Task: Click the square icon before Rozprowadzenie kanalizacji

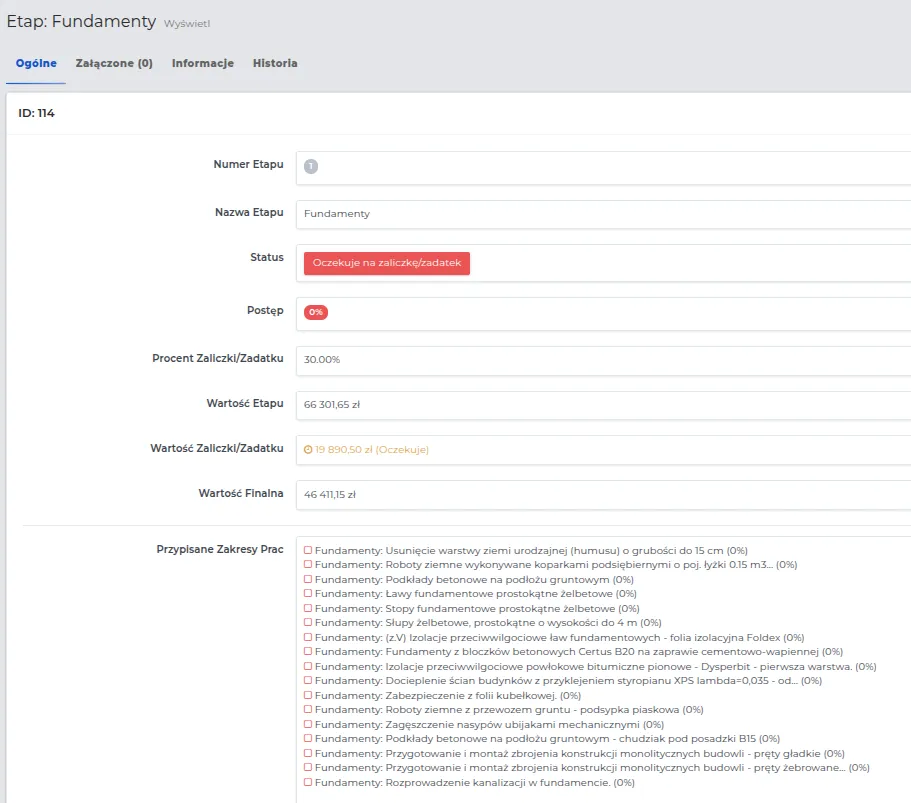Action: click(308, 783)
